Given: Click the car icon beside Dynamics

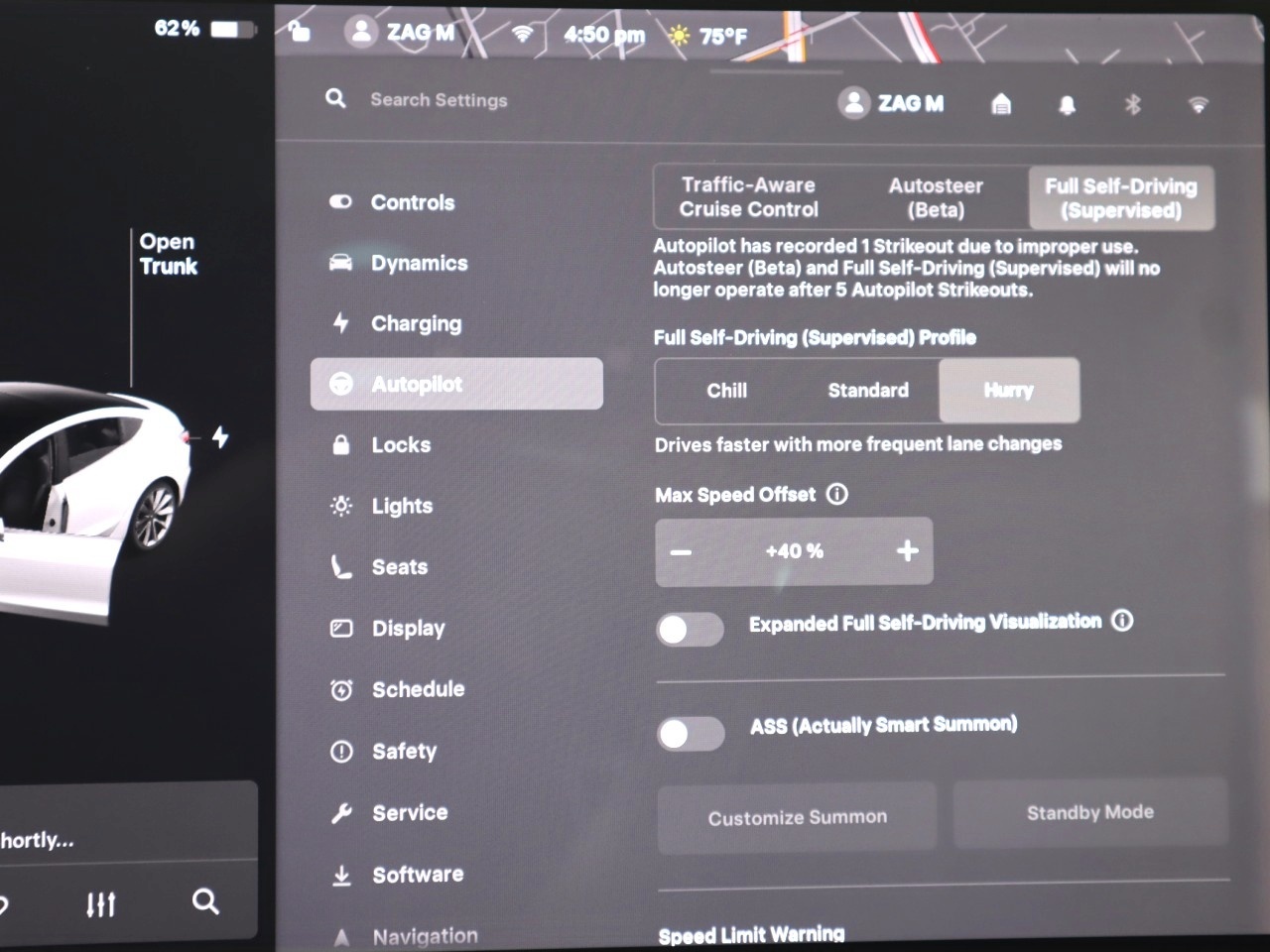Looking at the screenshot, I should click(340, 263).
